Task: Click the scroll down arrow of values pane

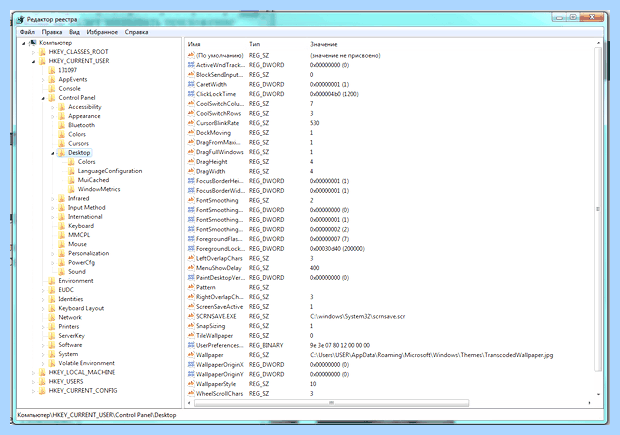Action: (x=598, y=394)
